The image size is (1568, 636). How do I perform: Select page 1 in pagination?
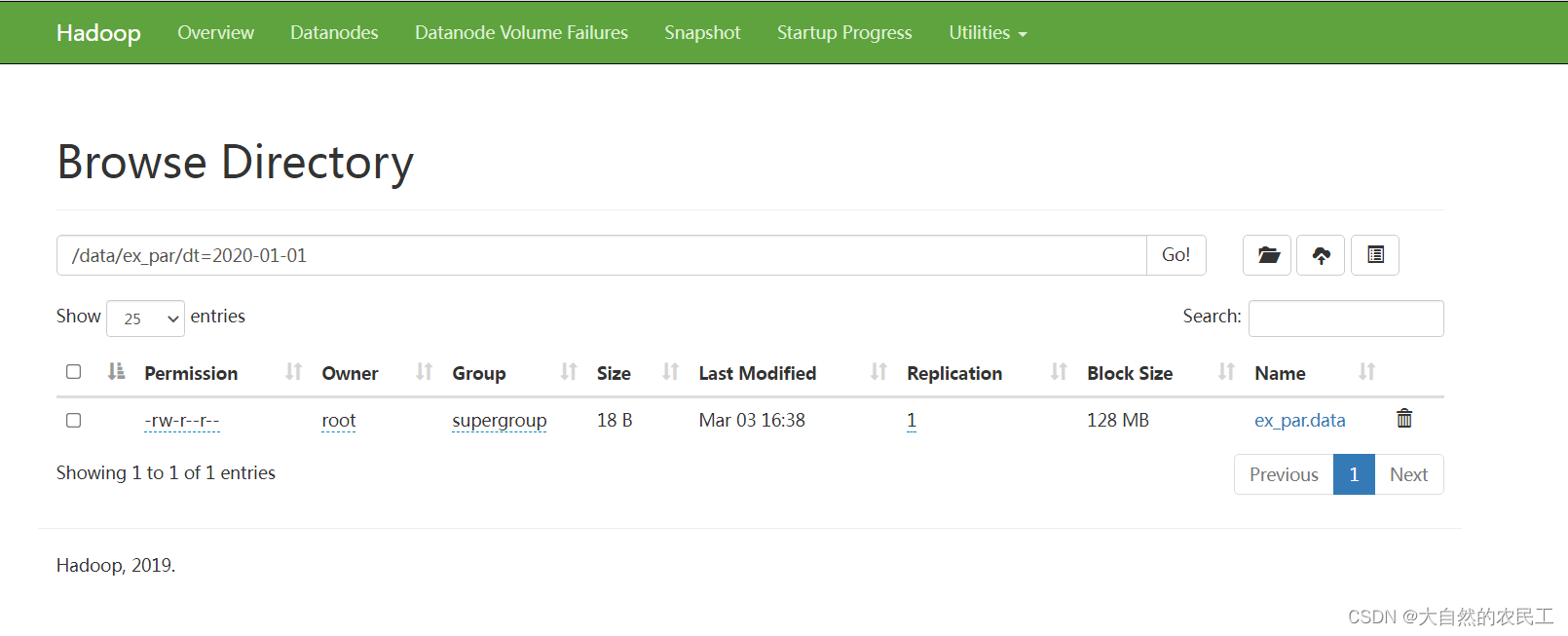pos(1354,474)
